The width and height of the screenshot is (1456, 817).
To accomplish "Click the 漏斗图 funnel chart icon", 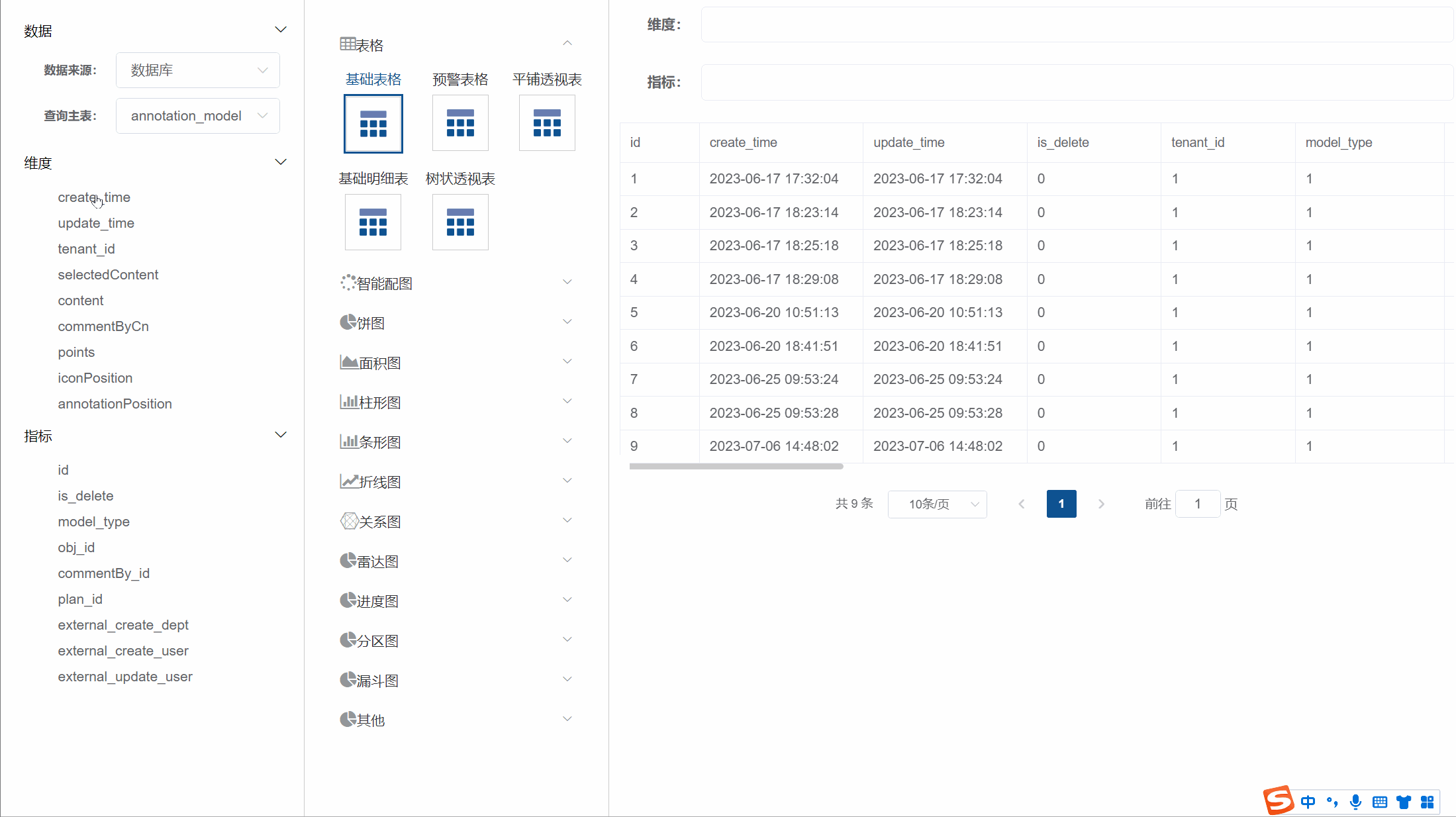I will [x=348, y=680].
